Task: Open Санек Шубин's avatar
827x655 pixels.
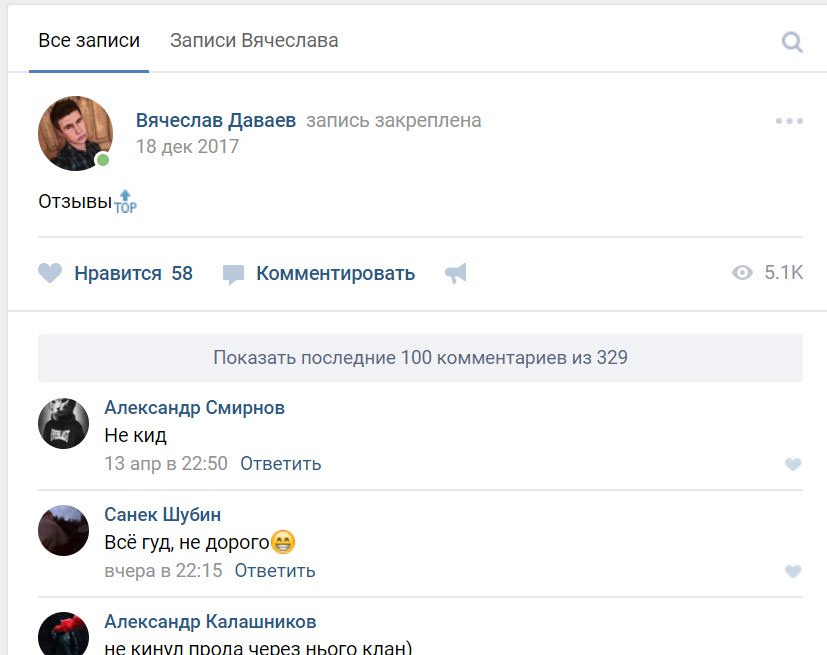Action: tap(64, 530)
